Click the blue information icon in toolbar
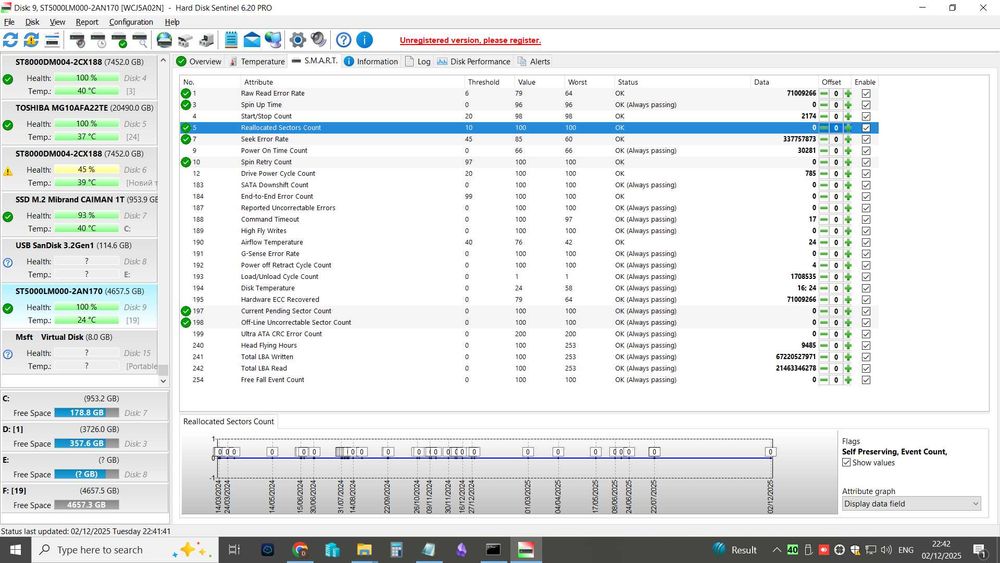Image resolution: width=1000 pixels, height=563 pixels. pos(365,40)
